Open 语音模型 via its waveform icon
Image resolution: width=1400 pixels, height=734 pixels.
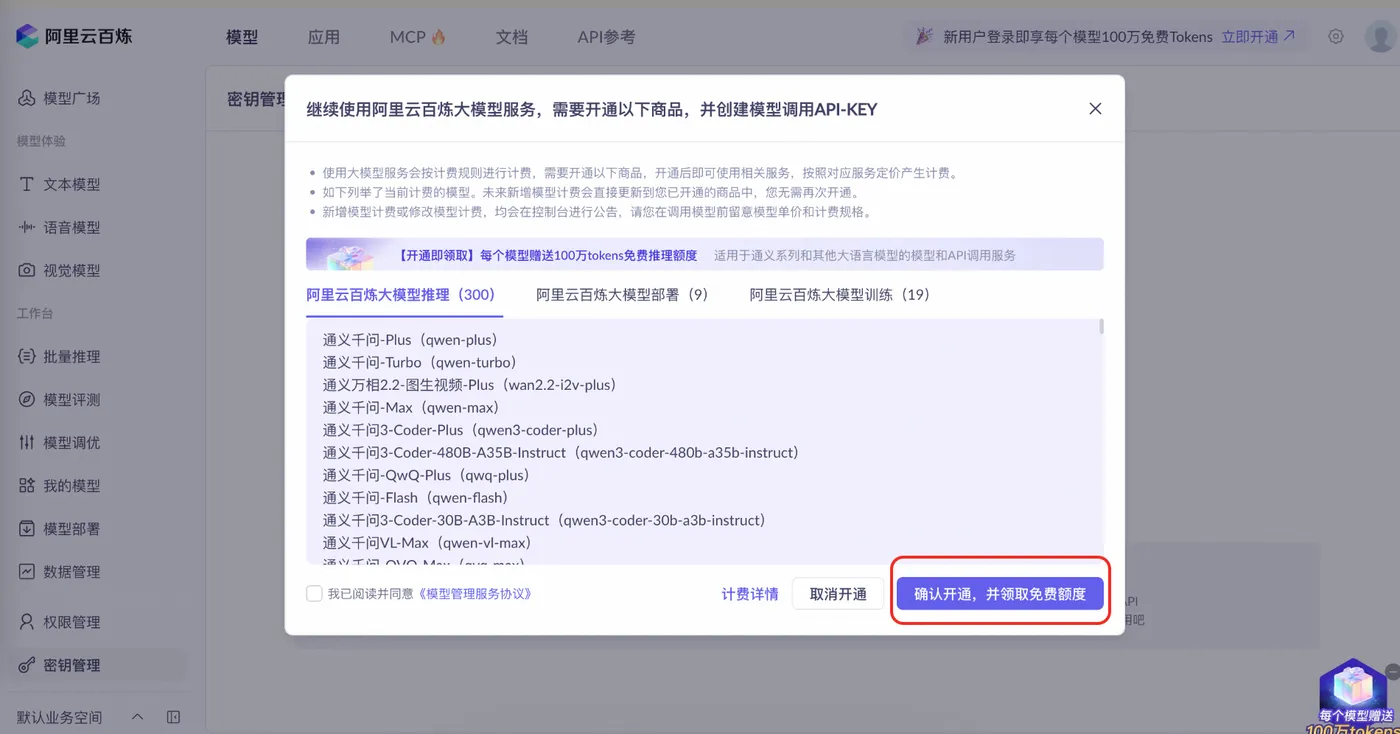[x=27, y=227]
